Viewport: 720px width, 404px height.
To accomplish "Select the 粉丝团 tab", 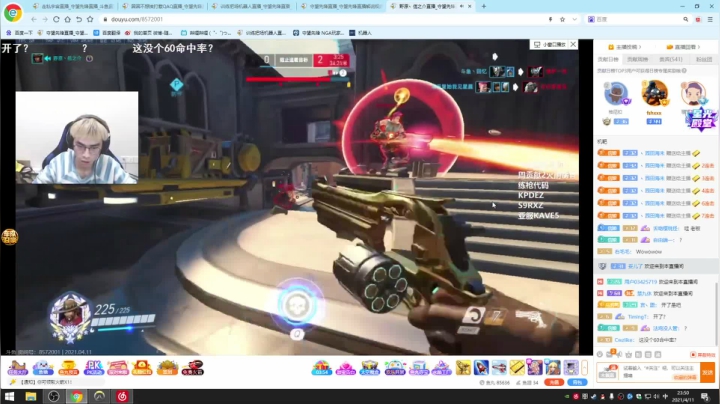I will (704, 59).
